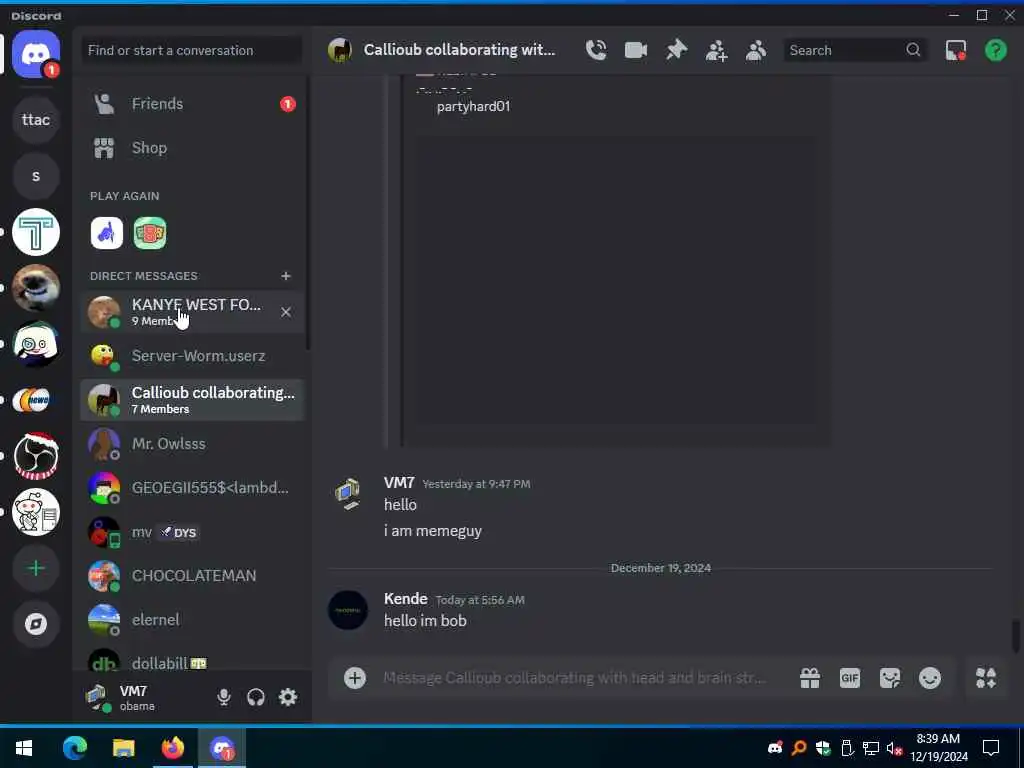Click Kende username in message
This screenshot has height=768, width=1024.
406,599
